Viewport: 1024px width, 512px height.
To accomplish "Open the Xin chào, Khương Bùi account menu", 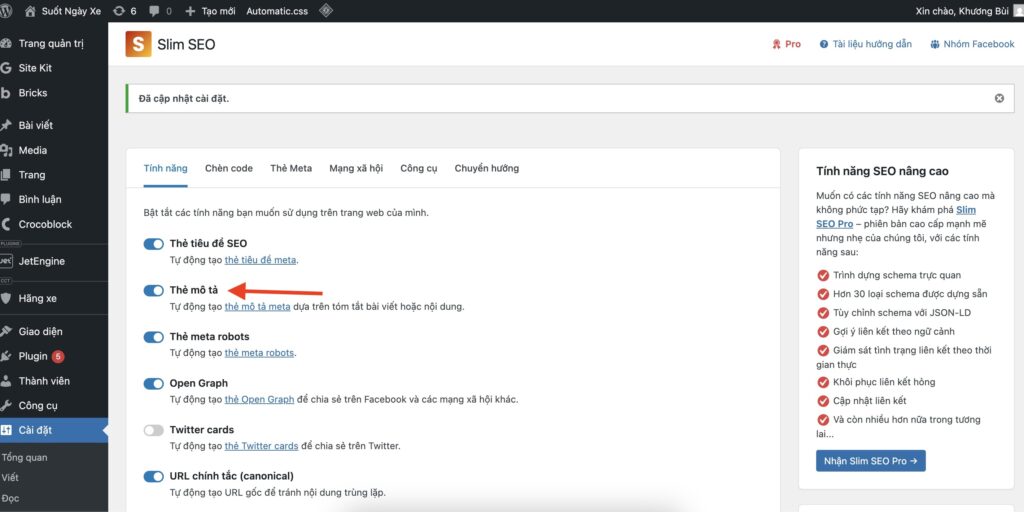I will (x=969, y=11).
